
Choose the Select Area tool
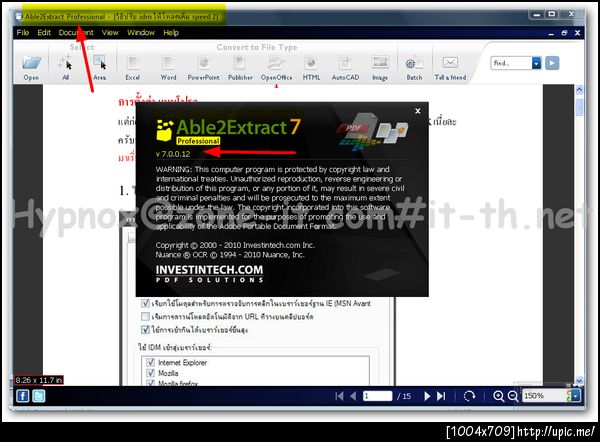click(99, 67)
